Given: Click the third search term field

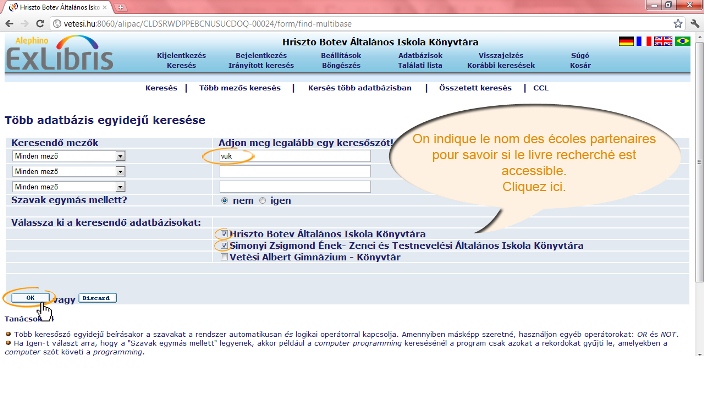Looking at the screenshot, I should [x=295, y=187].
